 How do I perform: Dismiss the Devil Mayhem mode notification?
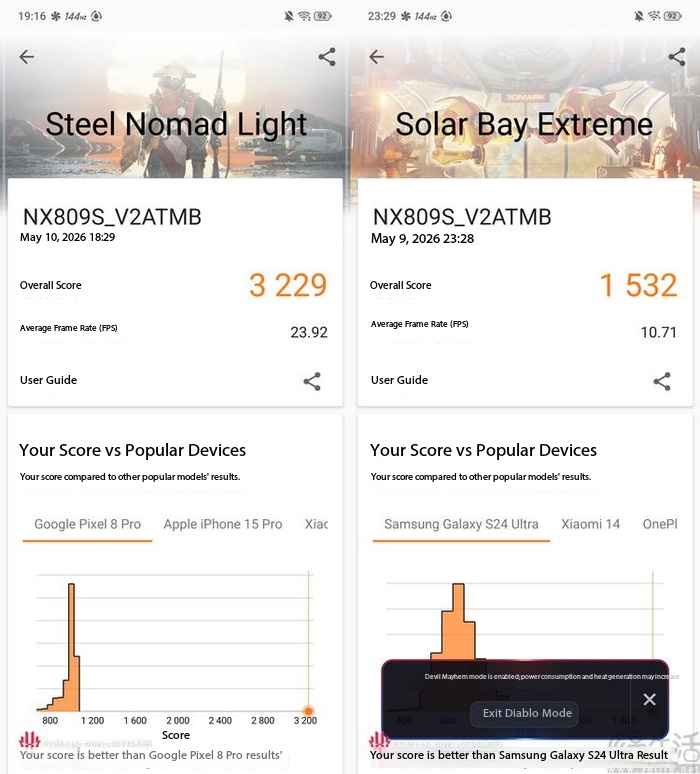click(x=649, y=699)
